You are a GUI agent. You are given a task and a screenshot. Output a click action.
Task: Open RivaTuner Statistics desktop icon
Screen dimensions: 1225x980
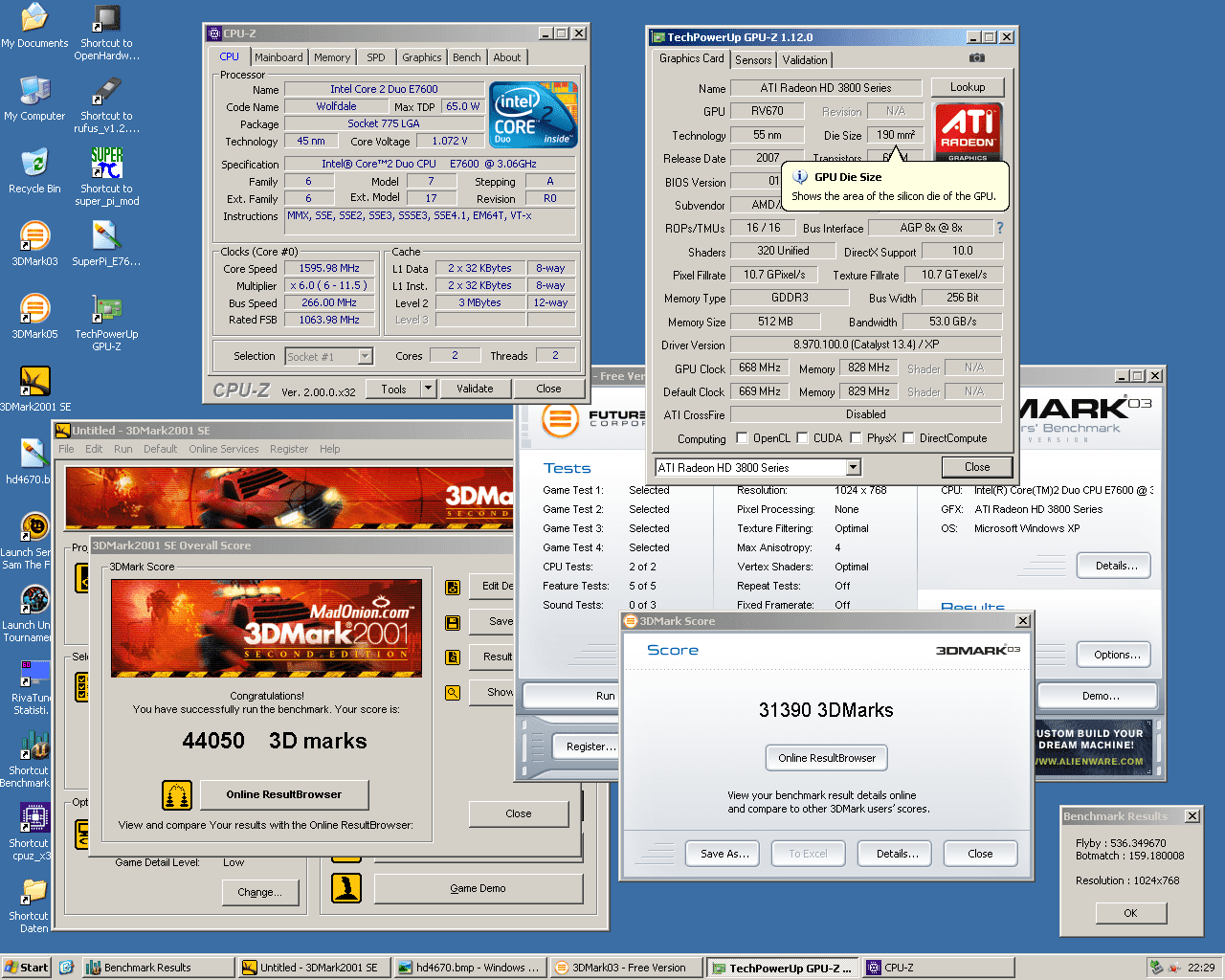pyautogui.click(x=33, y=687)
